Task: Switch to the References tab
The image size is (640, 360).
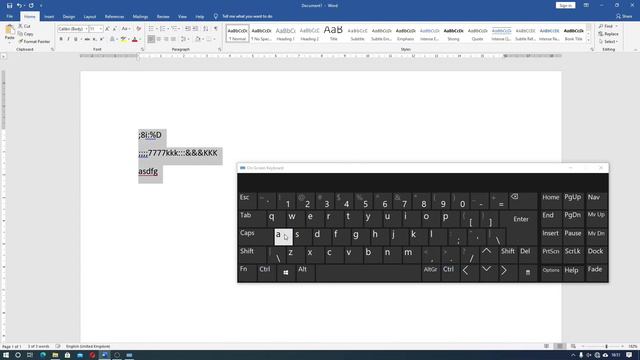Action: click(114, 16)
